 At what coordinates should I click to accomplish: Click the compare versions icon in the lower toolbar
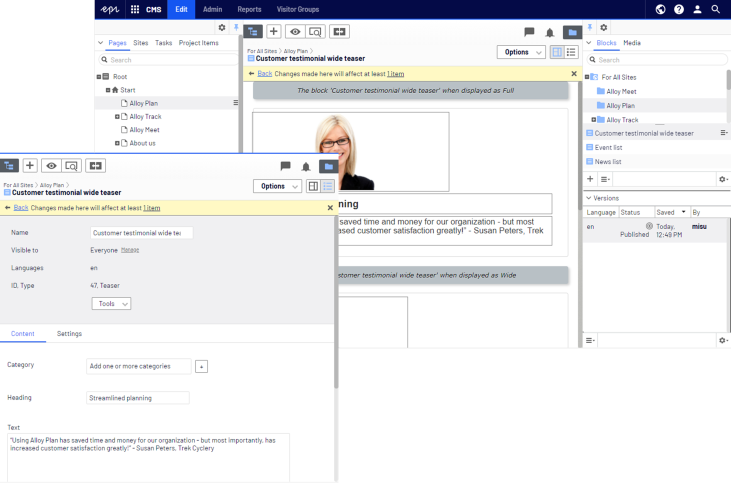(96, 165)
